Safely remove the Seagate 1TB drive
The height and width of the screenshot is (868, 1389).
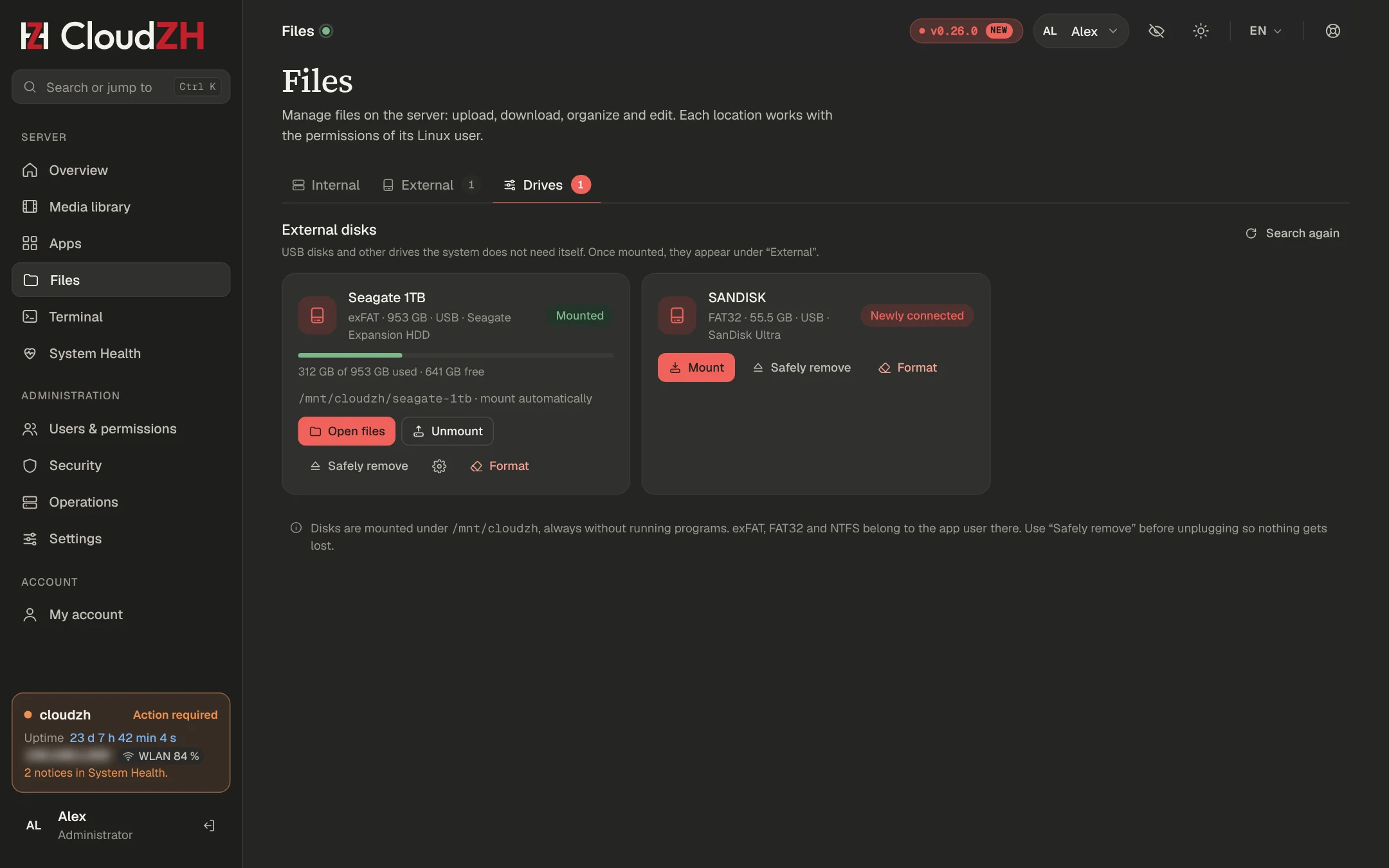[x=359, y=466]
